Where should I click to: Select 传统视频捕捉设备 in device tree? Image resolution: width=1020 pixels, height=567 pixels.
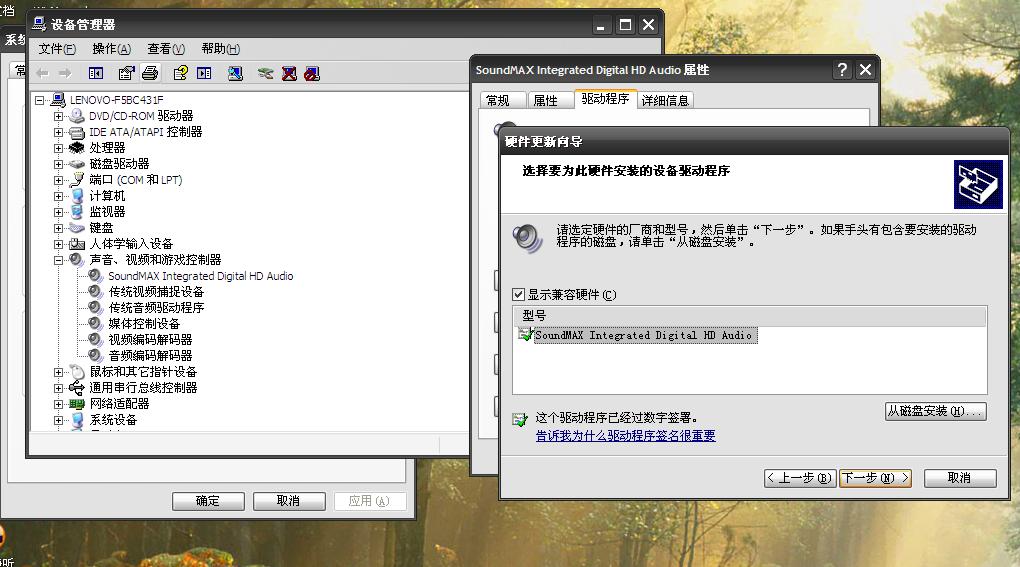point(156,292)
